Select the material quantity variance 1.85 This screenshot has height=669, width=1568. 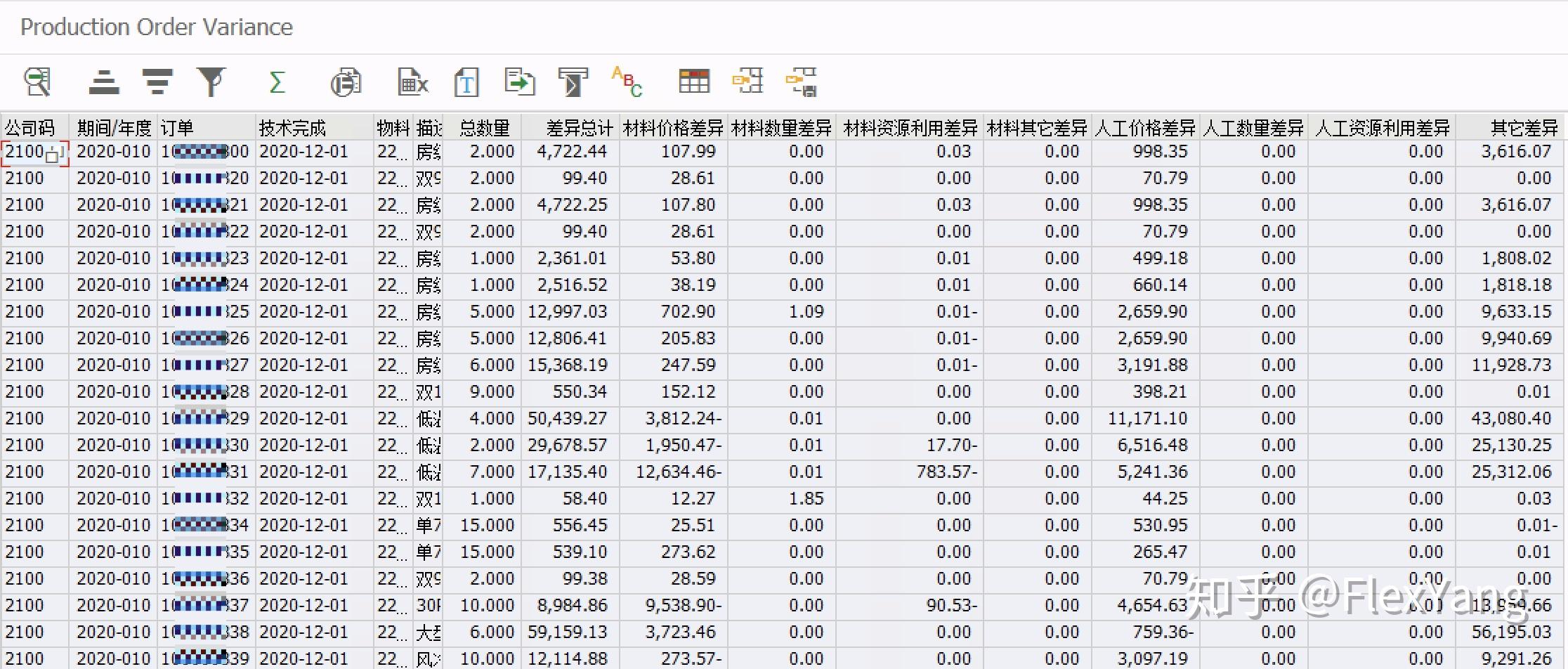point(782,499)
